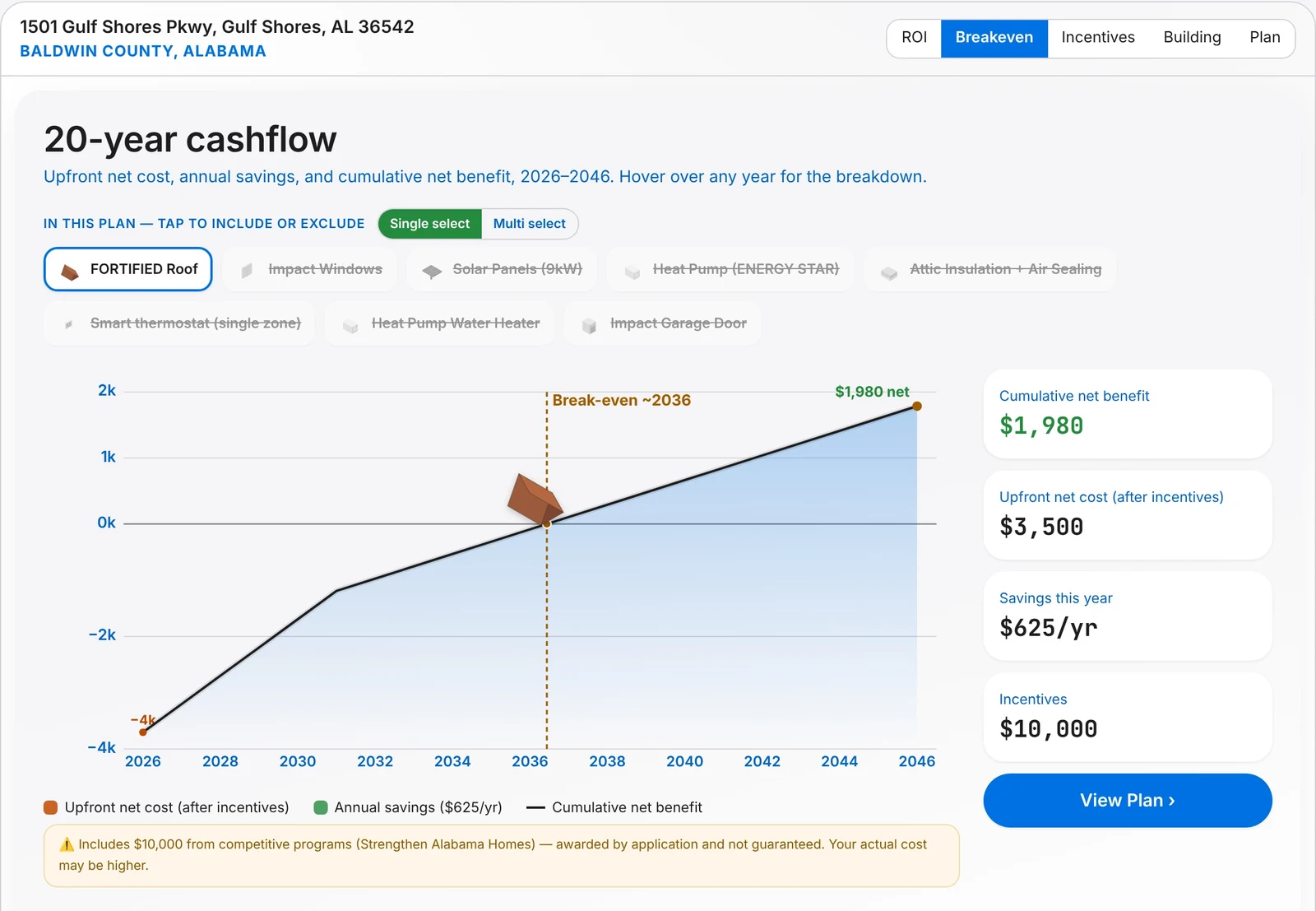
Task: Include Impact Windows in the plan
Action: click(x=310, y=269)
